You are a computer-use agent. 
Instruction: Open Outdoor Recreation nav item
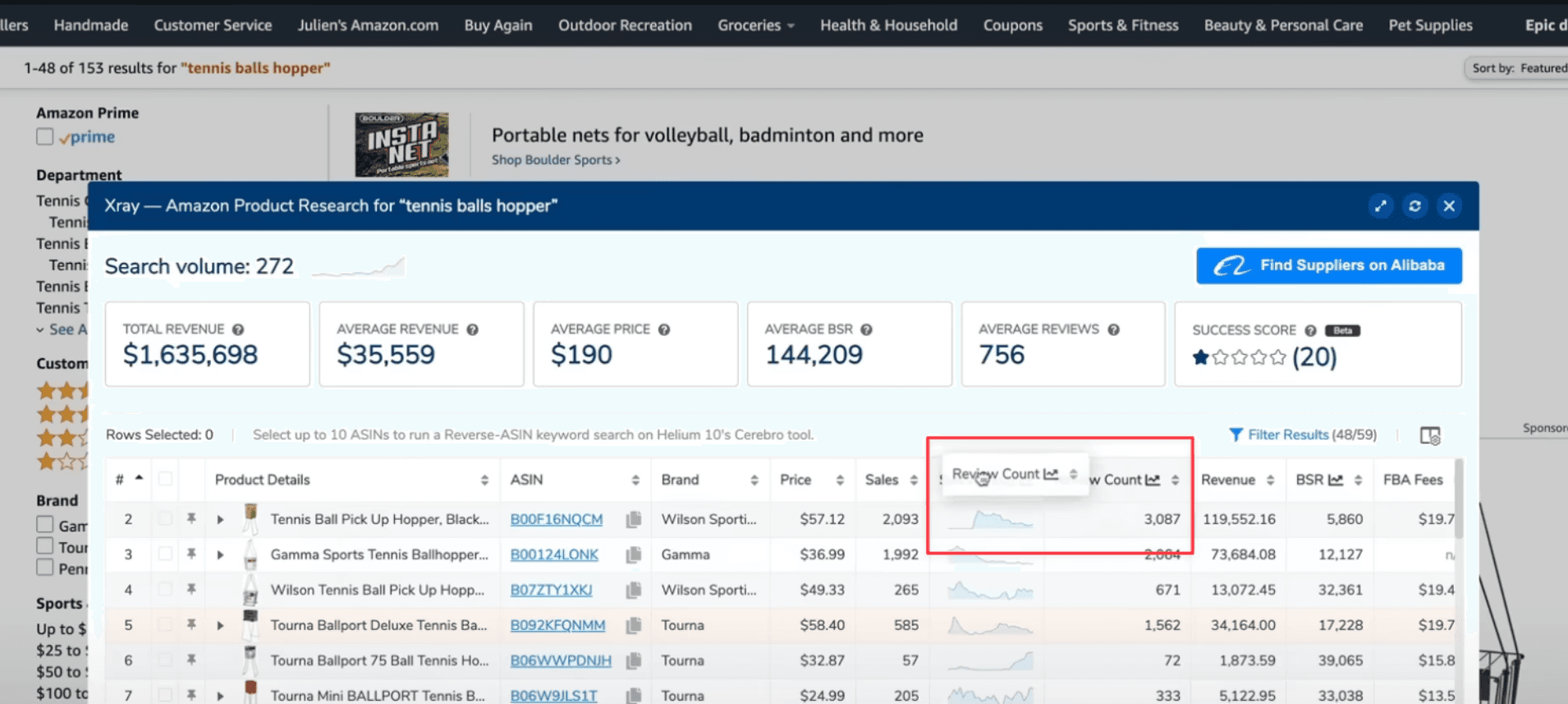[625, 25]
